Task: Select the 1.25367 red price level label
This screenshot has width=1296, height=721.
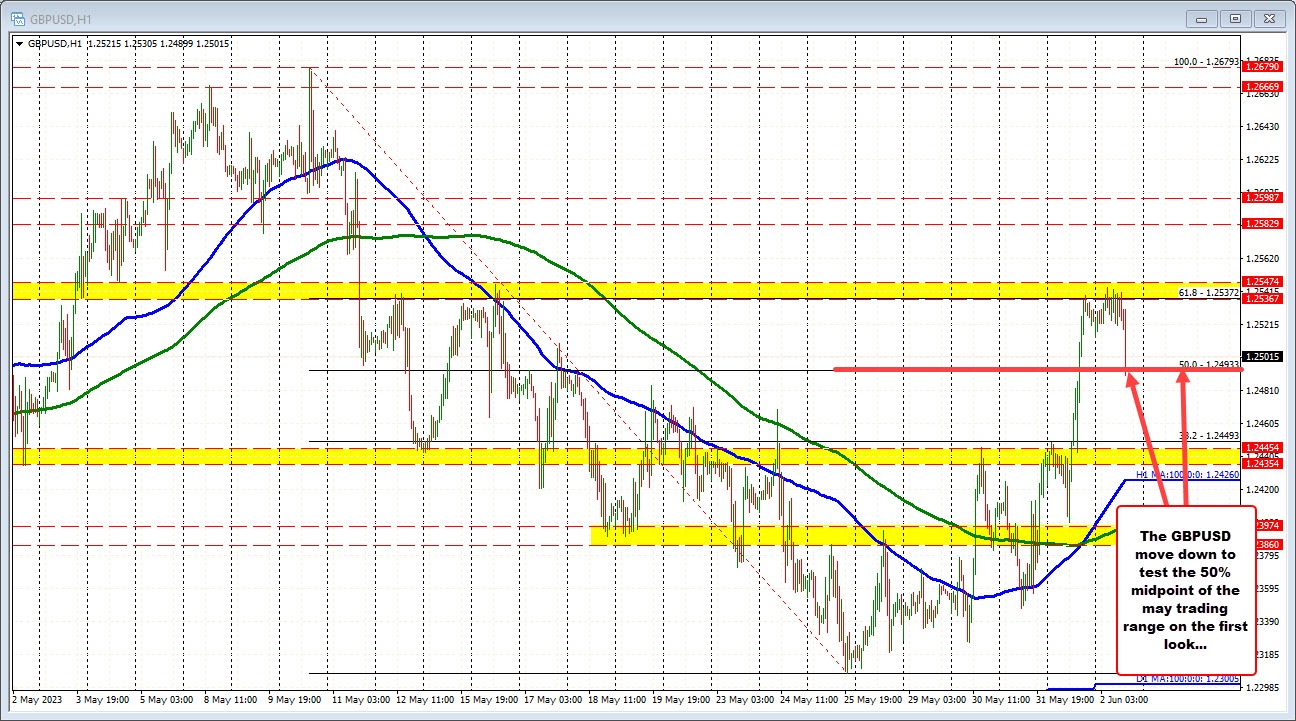Action: (x=1262, y=299)
